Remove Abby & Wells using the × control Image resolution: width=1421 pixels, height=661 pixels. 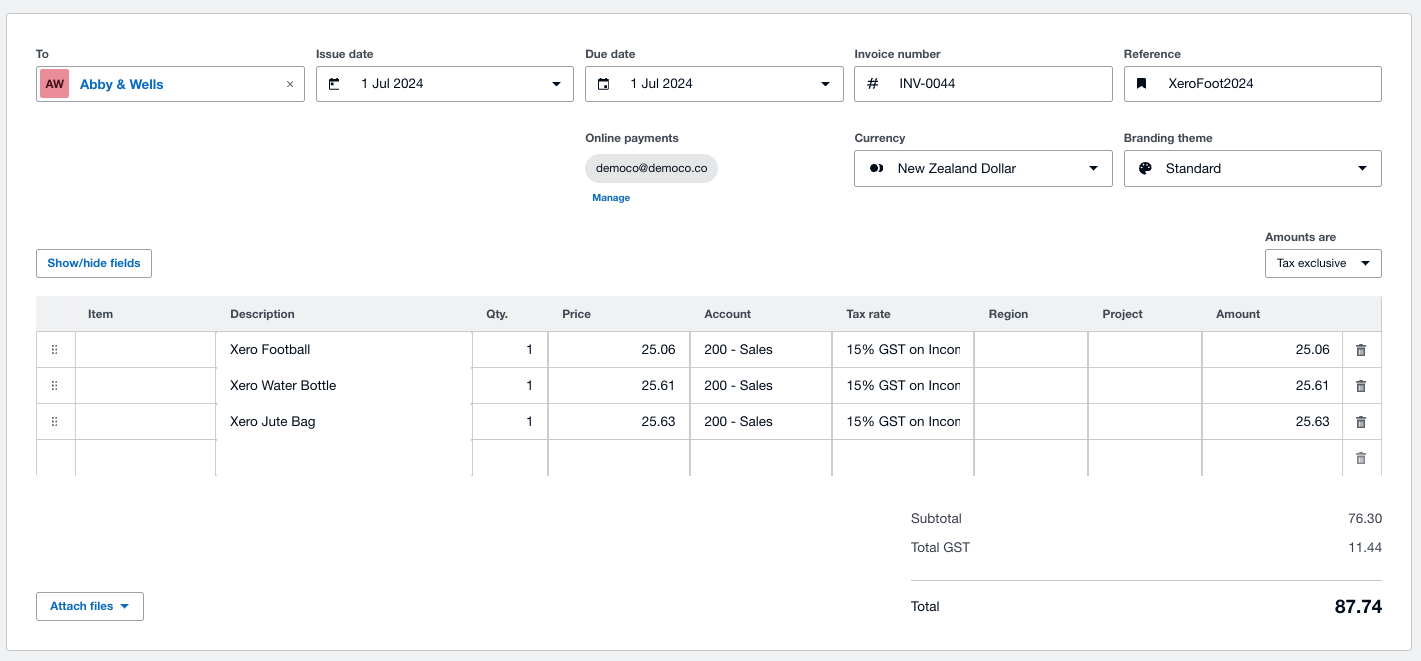[x=290, y=84]
